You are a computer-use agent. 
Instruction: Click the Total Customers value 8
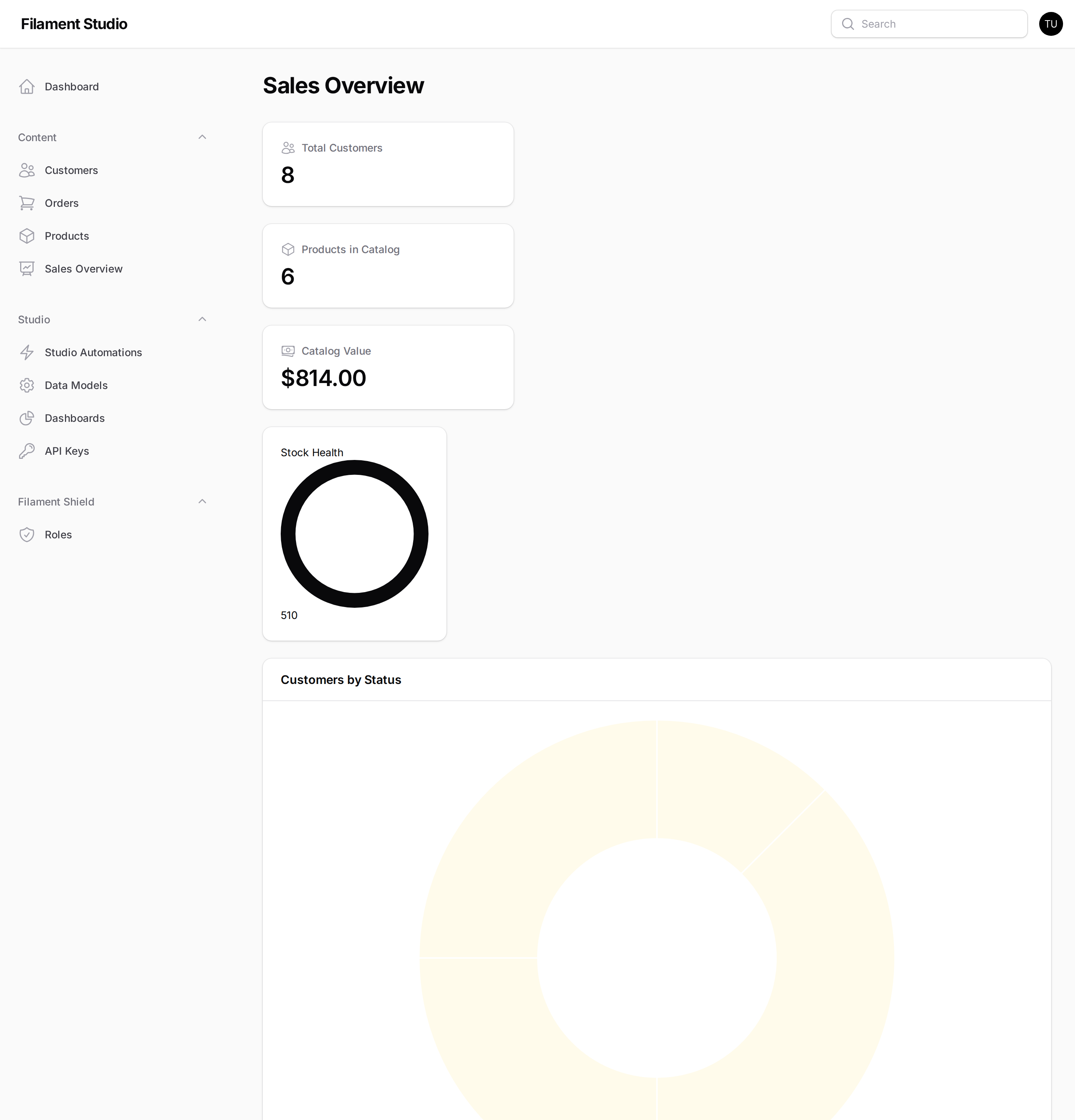point(288,175)
